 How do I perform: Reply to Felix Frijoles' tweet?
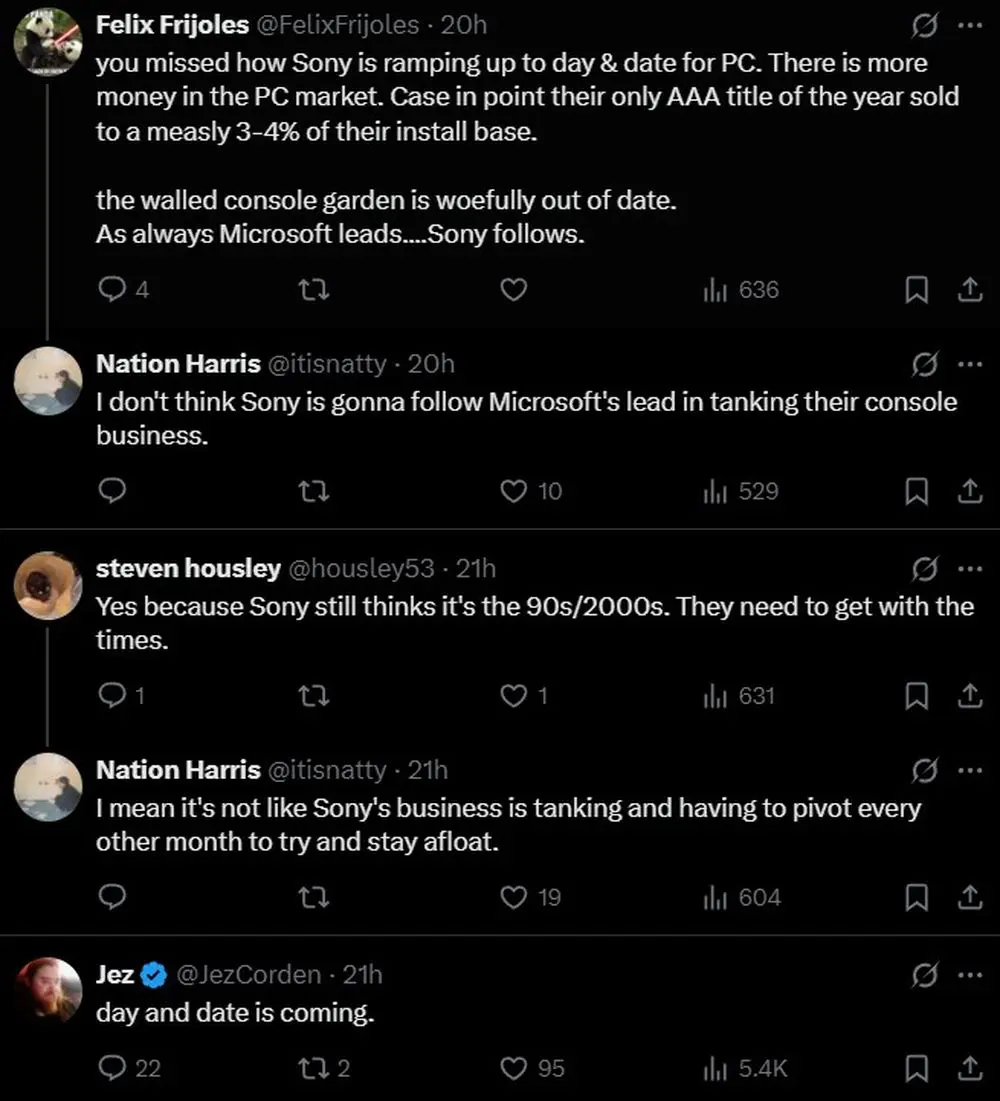click(x=111, y=290)
